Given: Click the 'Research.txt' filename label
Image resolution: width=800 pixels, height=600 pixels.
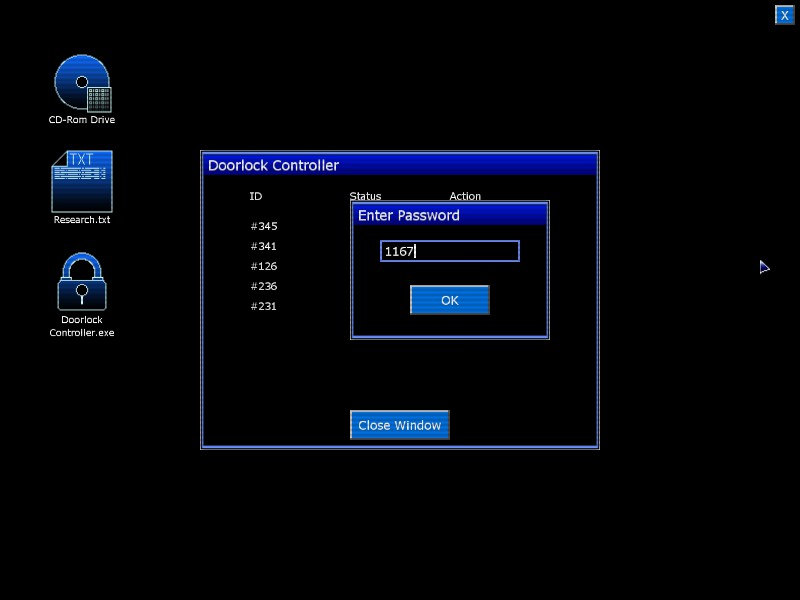Looking at the screenshot, I should 82,220.
